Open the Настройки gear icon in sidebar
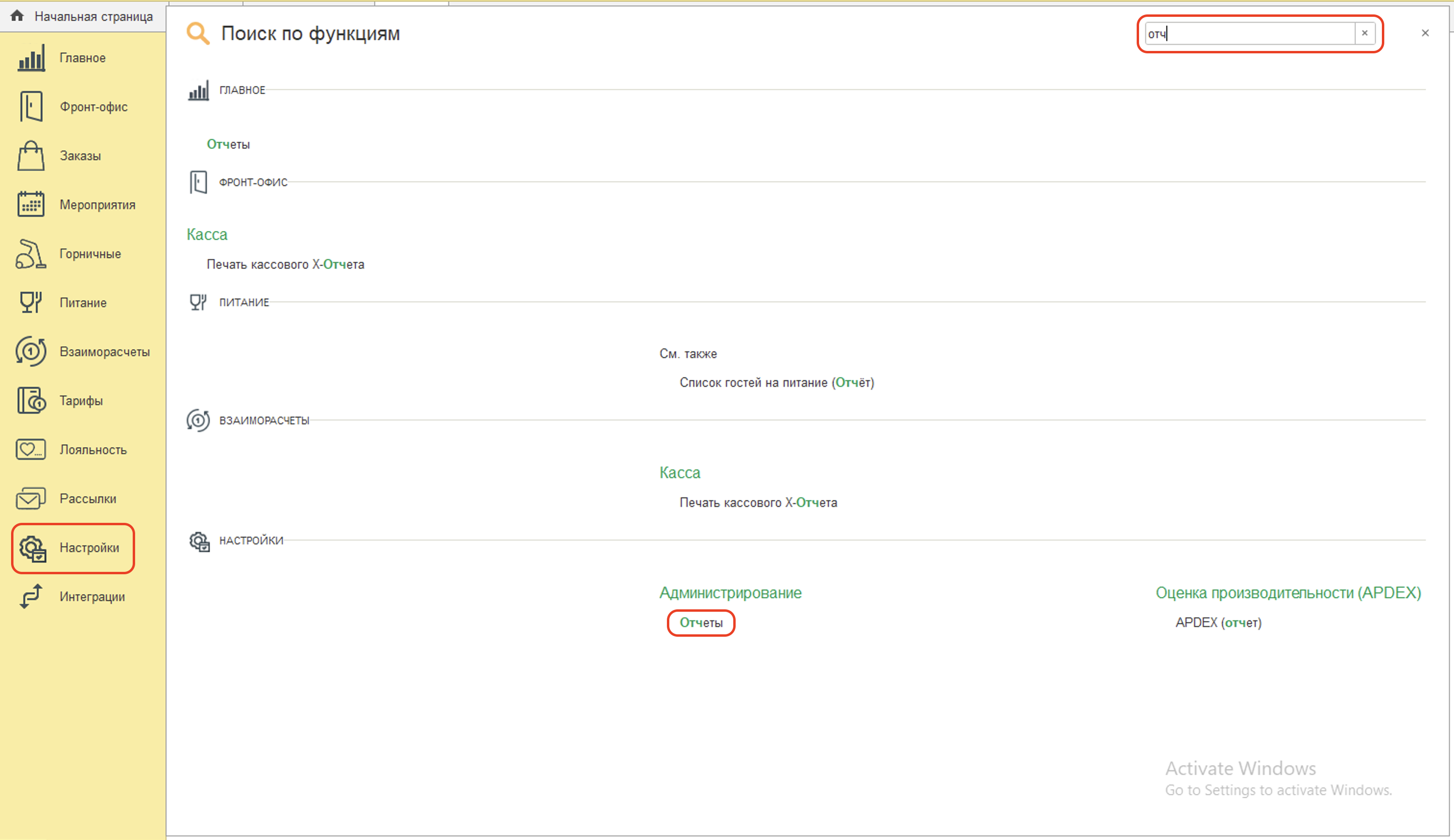Screen dimensions: 1454x840 tap(32, 548)
